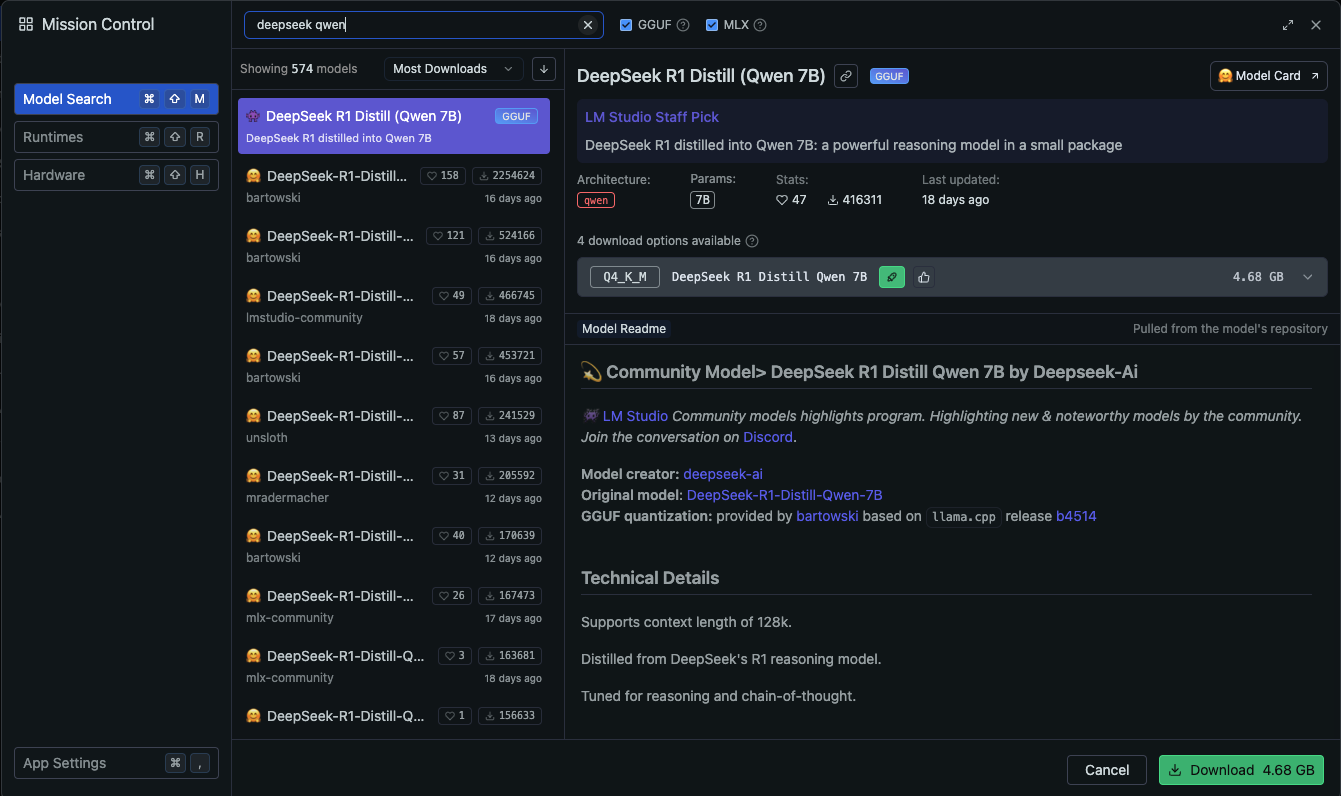
Task: Select DeepSeek R1 Distill (Qwen 7B) staff pick entry
Action: (394, 126)
